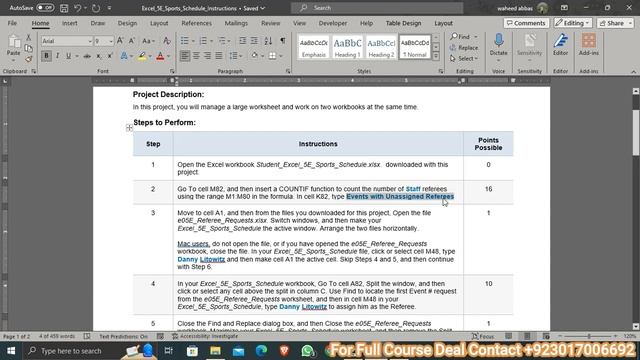Click the Save icon in title bar
The image size is (640, 360).
point(64,8)
